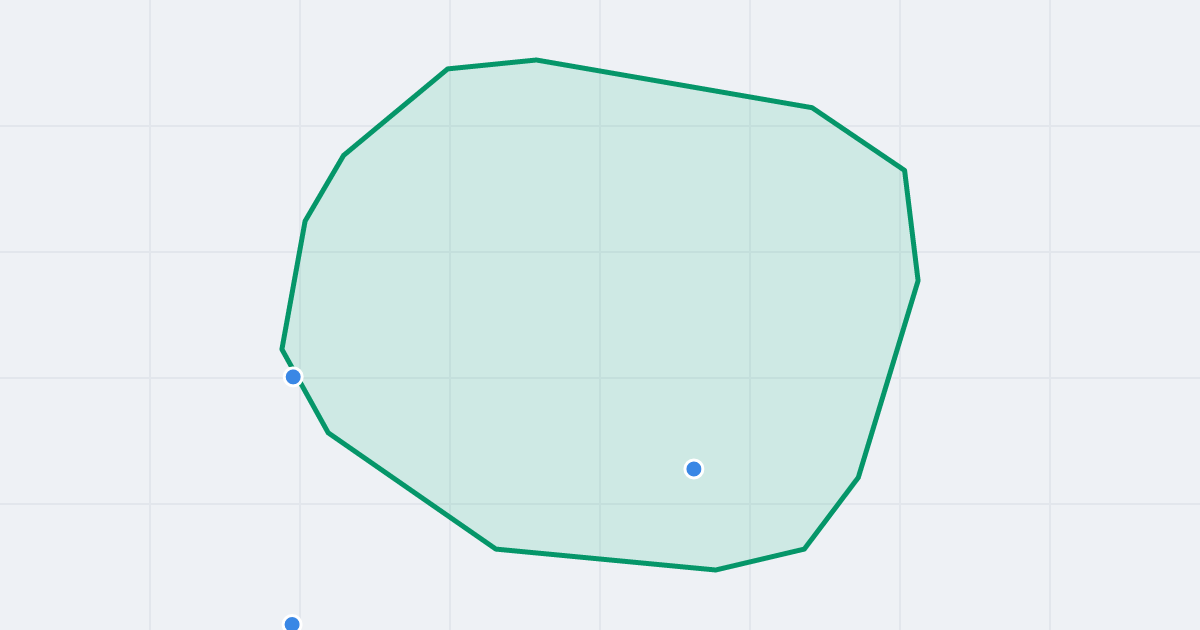Select the blue point inside the green polygon
This screenshot has height=630, width=1200.
[694, 469]
